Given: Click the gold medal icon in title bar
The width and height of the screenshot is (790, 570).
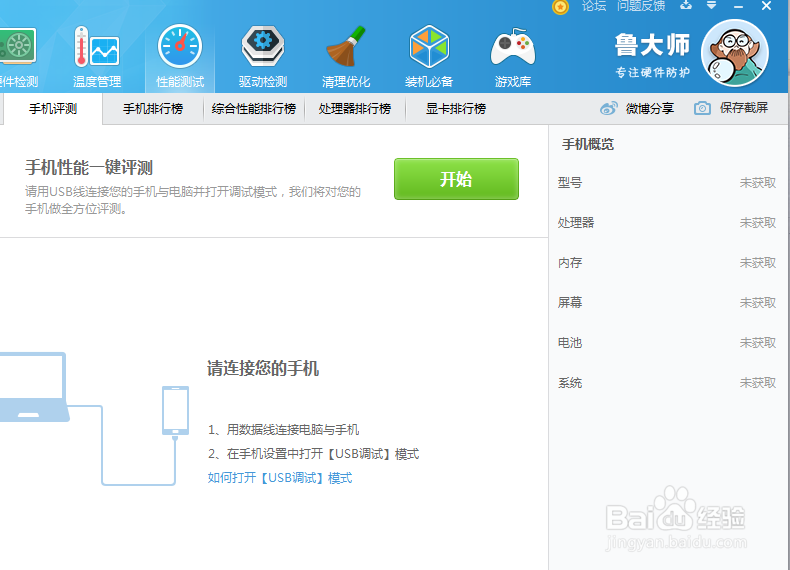Looking at the screenshot, I should pyautogui.click(x=560, y=7).
